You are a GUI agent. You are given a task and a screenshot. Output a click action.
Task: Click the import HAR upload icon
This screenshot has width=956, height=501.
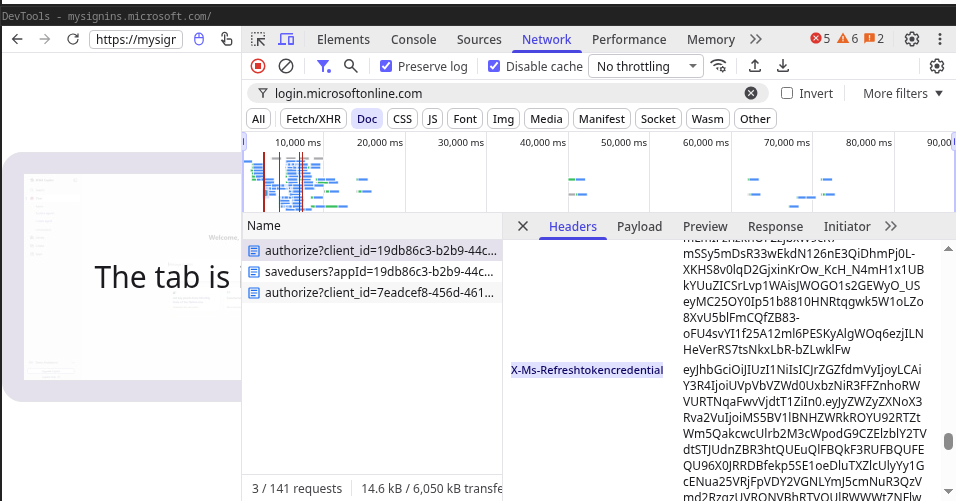[x=755, y=66]
